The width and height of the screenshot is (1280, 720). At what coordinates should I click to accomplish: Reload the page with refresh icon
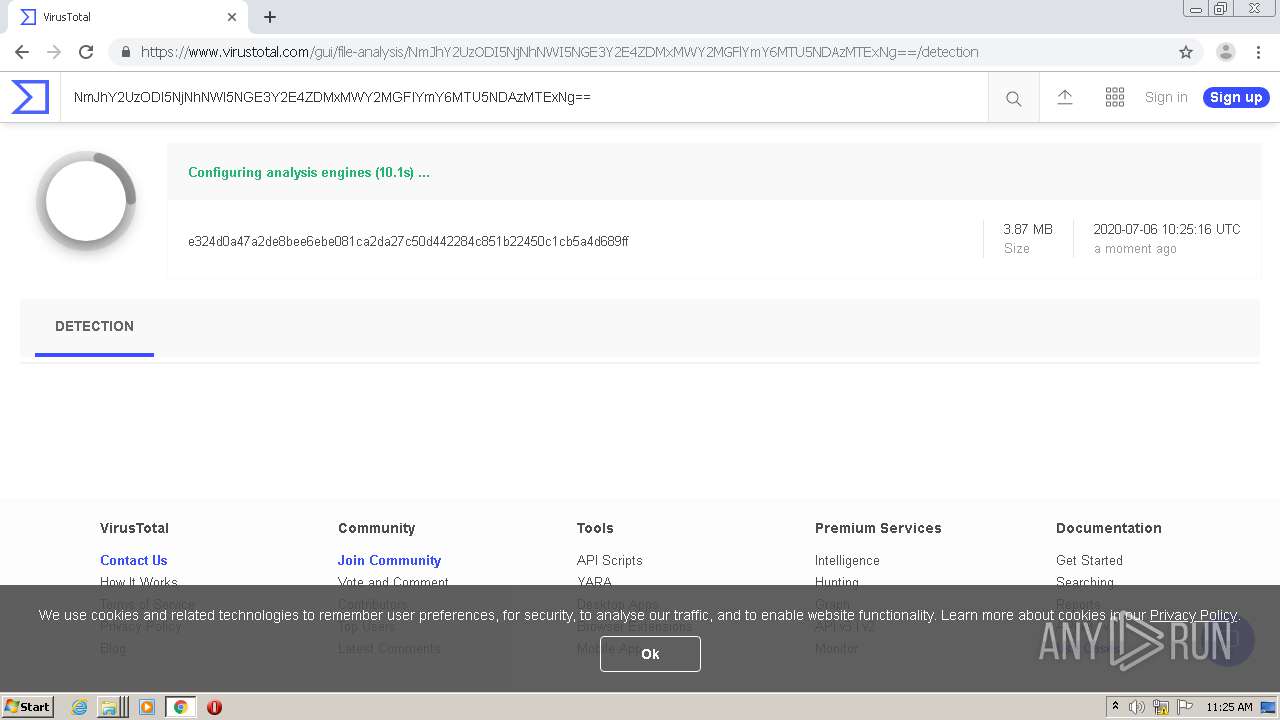(86, 52)
